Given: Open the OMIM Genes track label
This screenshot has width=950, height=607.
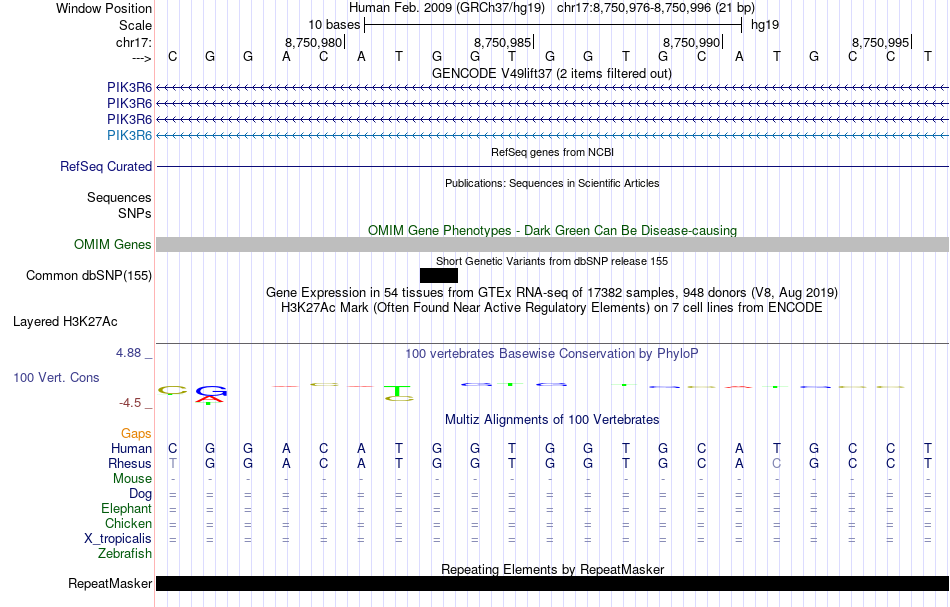Looking at the screenshot, I should [x=112, y=244].
